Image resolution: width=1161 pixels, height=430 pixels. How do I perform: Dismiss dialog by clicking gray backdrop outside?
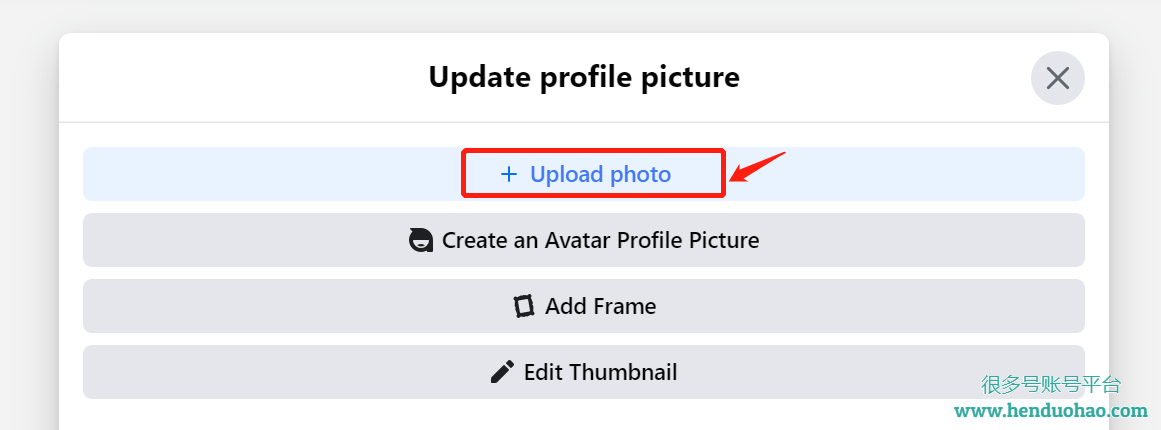pyautogui.click(x=28, y=222)
